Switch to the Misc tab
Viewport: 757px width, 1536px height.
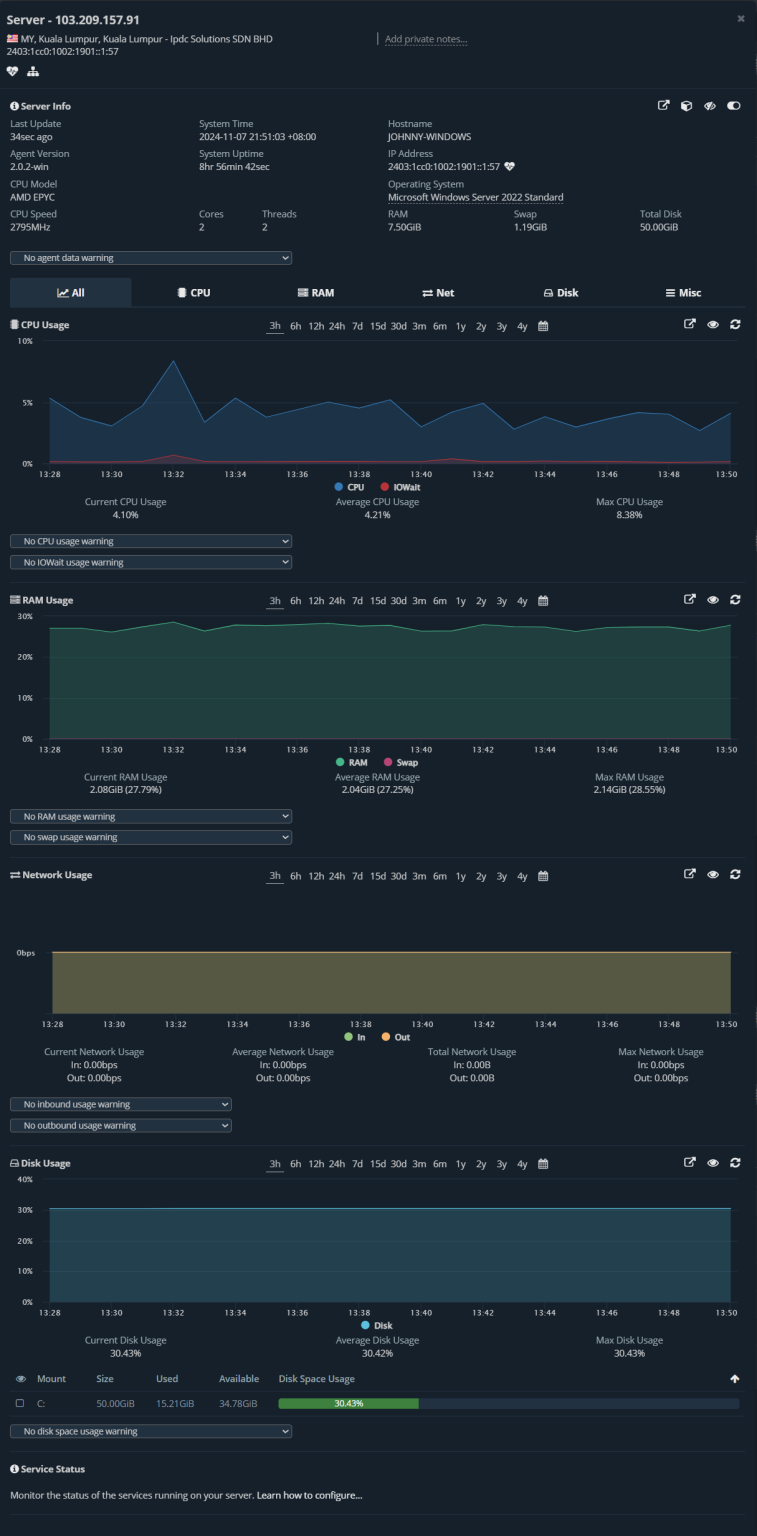pos(683,293)
